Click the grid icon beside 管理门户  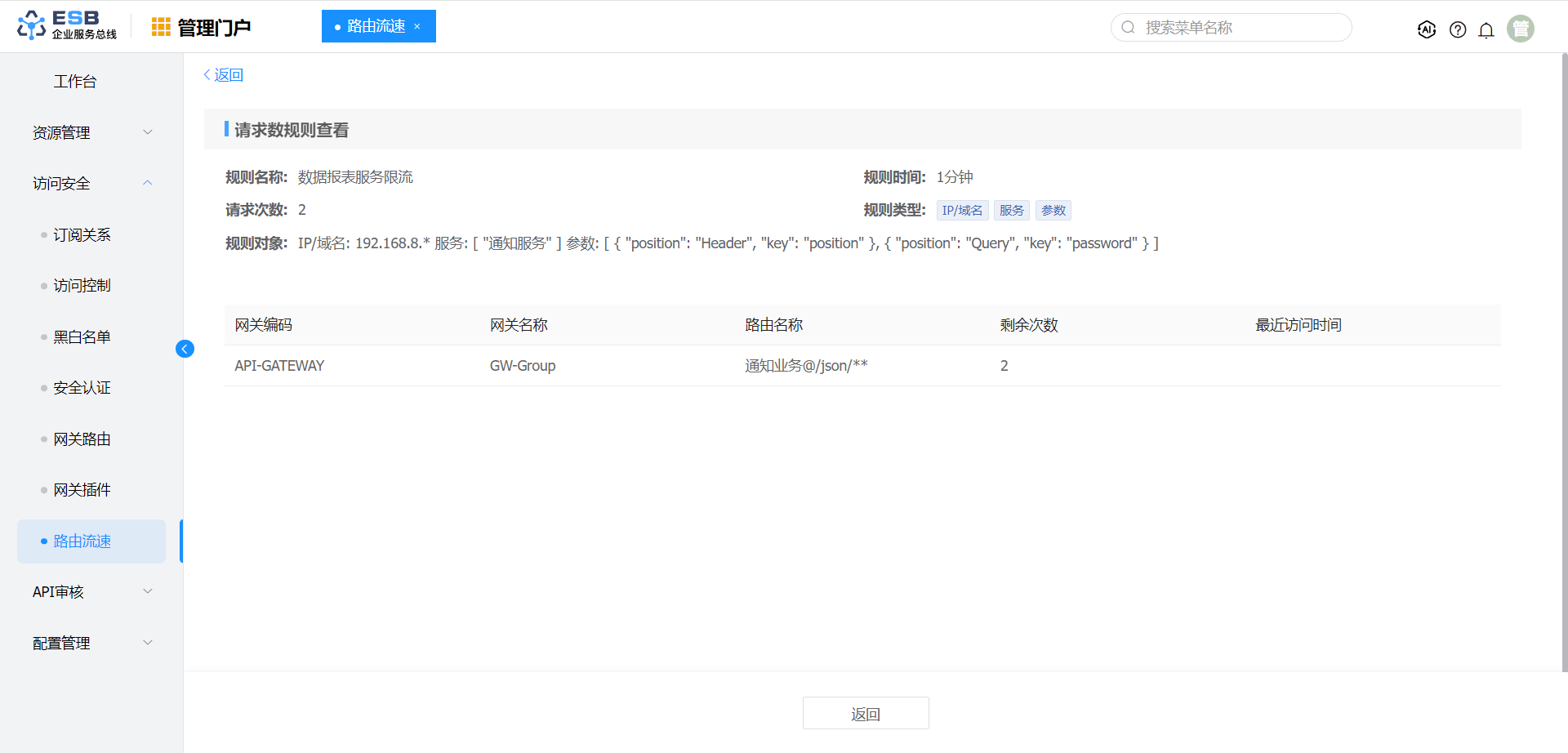(x=161, y=27)
